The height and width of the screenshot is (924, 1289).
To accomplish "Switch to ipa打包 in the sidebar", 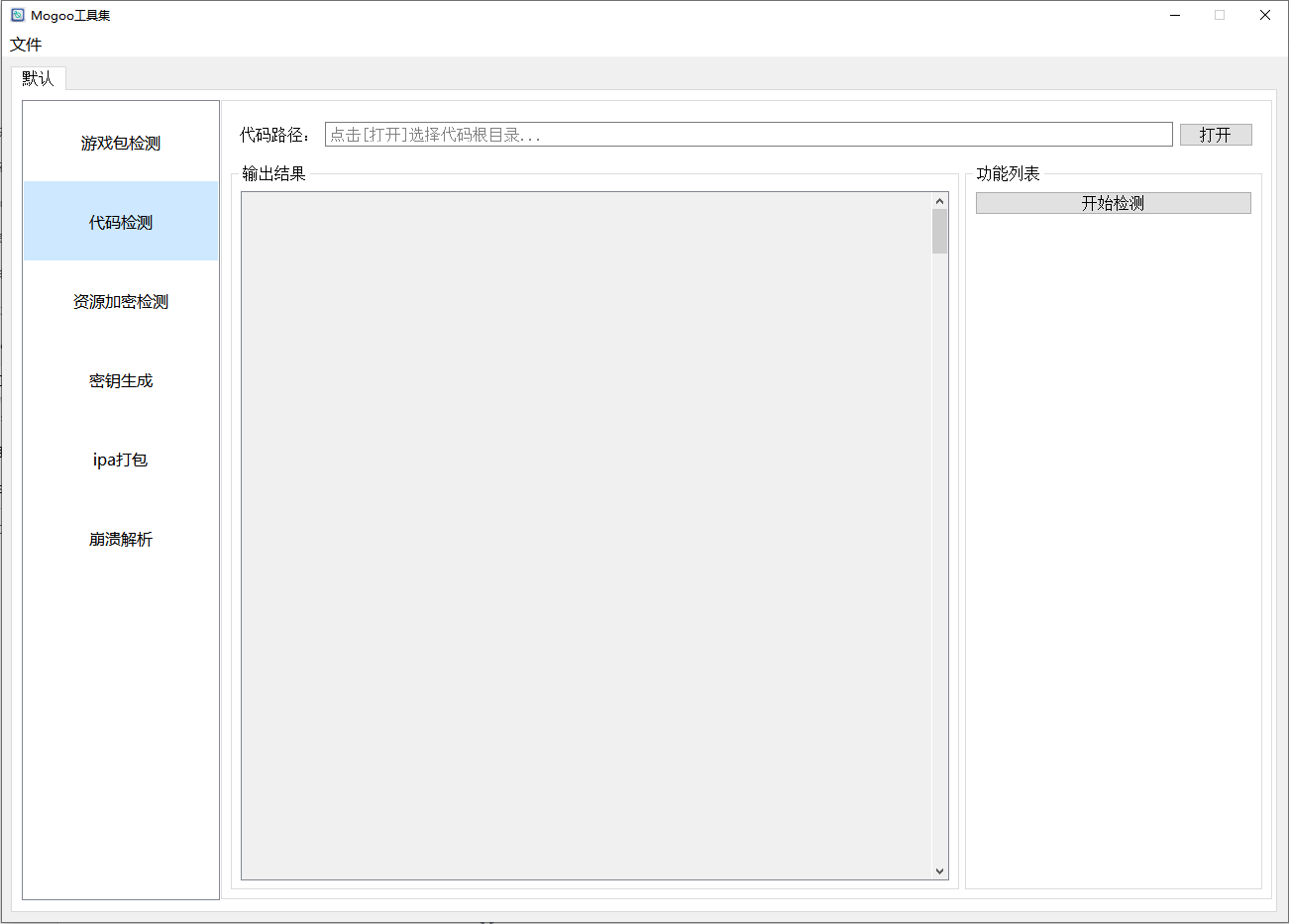I will tap(121, 460).
